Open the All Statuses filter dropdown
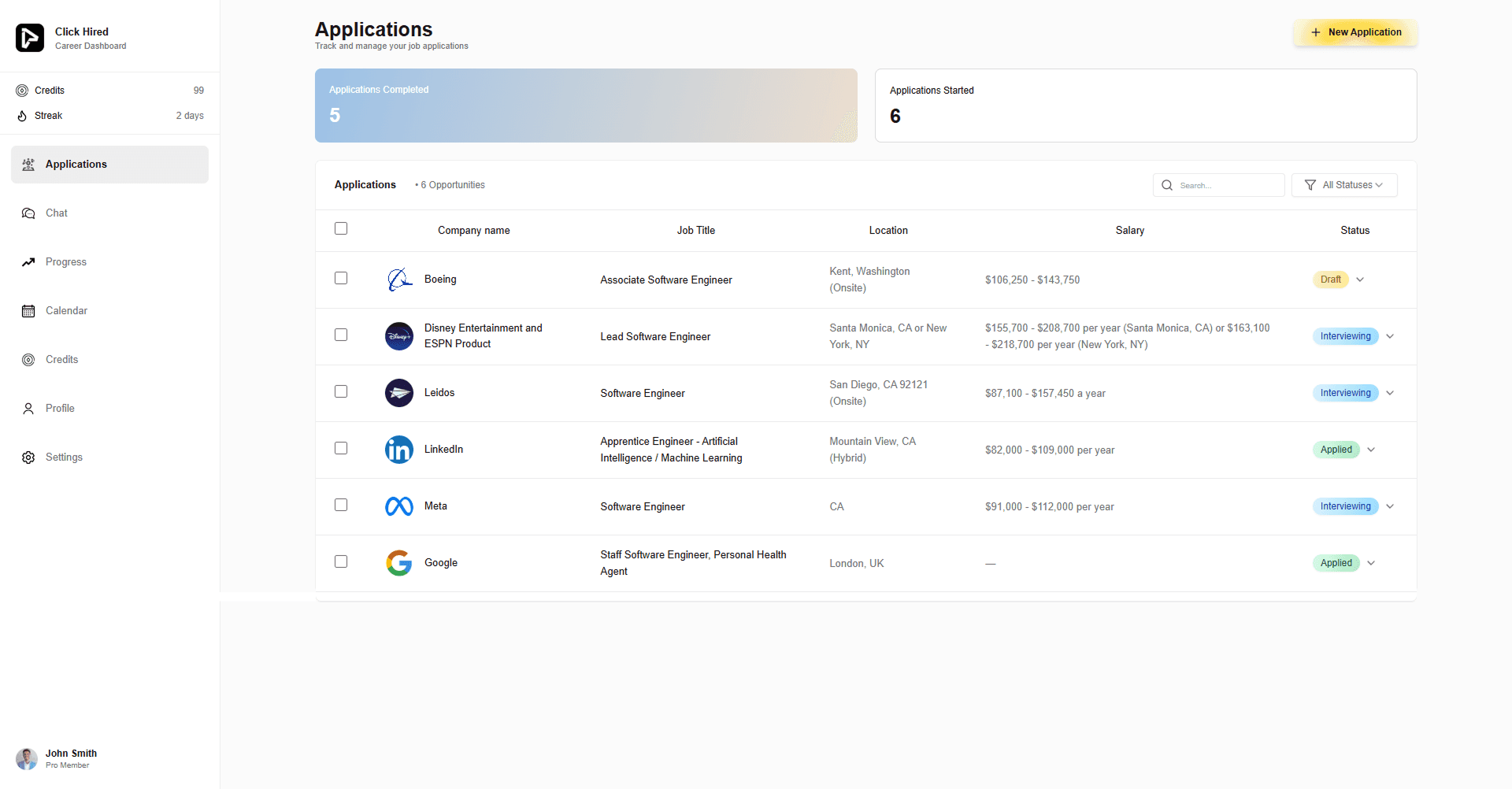The height and width of the screenshot is (789, 1512). 1344,184
